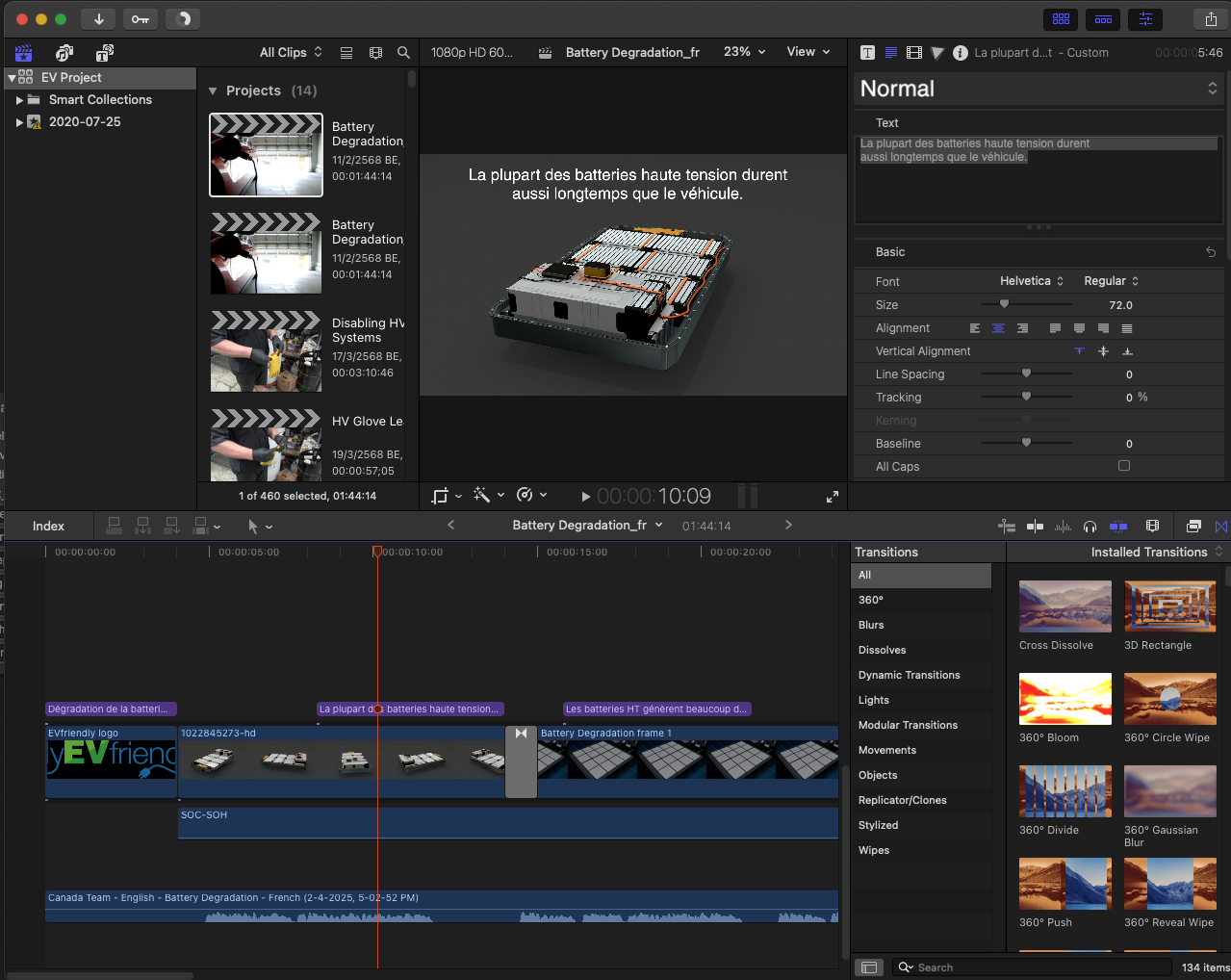The height and width of the screenshot is (980, 1231).
Task: Toggle audio skimming waveform icon
Action: coord(1063,527)
